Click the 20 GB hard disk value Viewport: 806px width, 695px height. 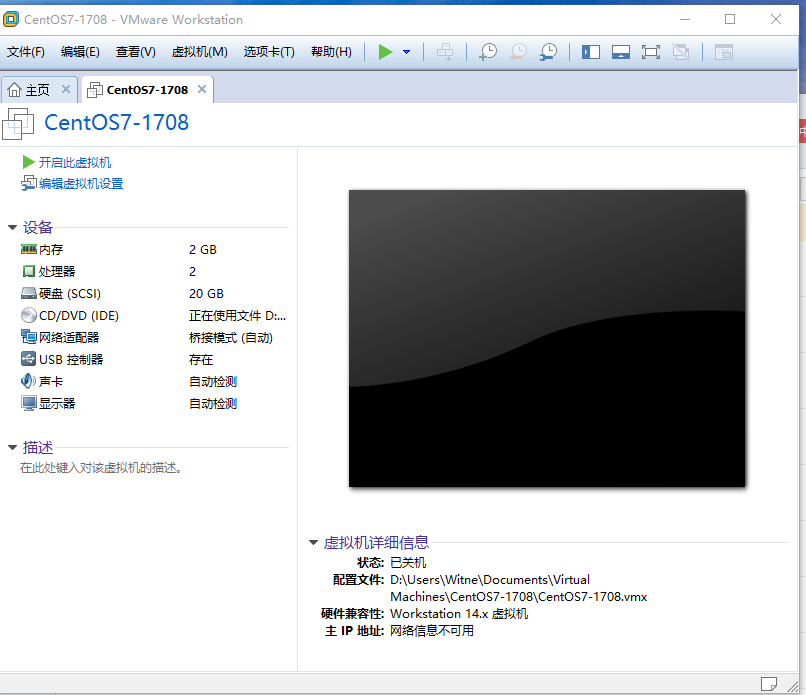(x=207, y=294)
